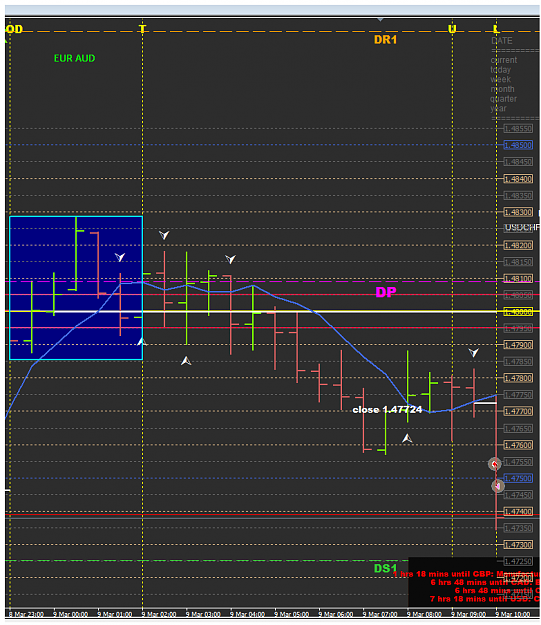Image resolution: width=541 pixels, height=625 pixels.
Task: Select the 1.47400 price level label
Action: click(518, 511)
